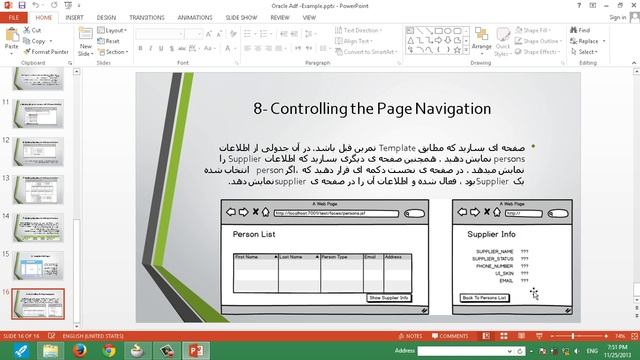This screenshot has width=640, height=360.
Task: Decrease font size with smaller A icon
Action: pos(219,34)
